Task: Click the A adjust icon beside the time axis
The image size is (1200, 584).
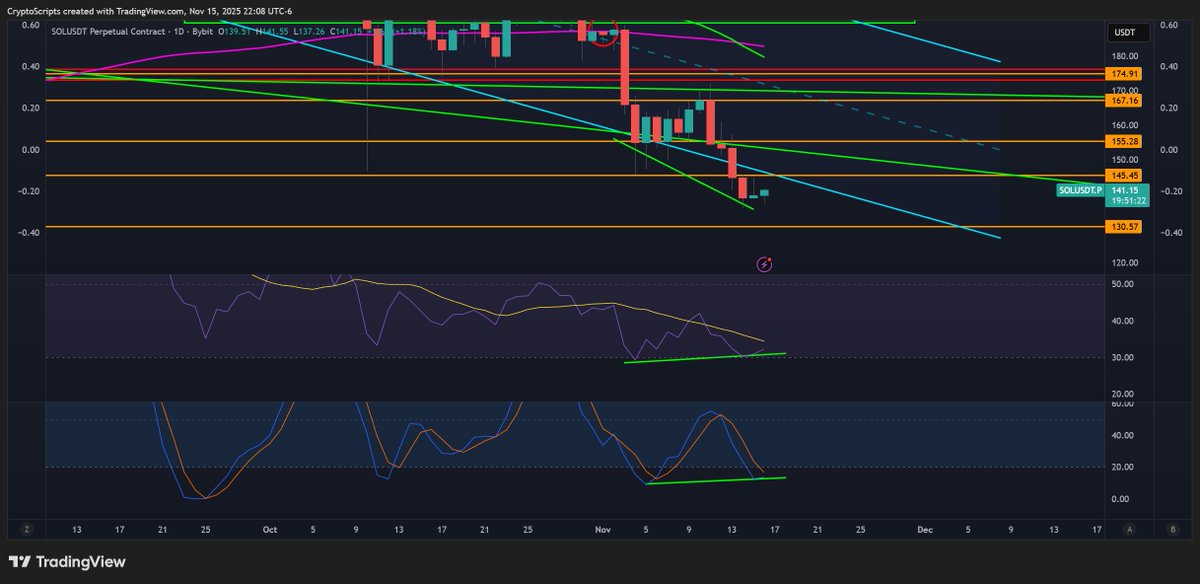Action: click(1131, 530)
